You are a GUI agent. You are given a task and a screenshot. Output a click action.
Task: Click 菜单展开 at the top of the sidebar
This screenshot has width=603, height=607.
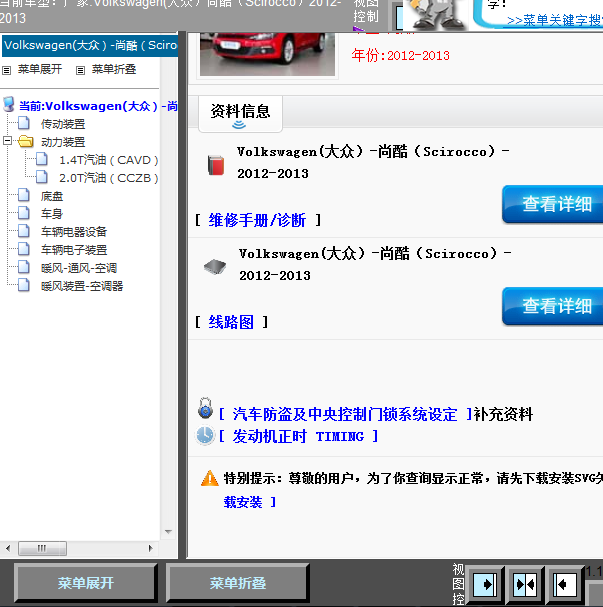[x=40, y=69]
